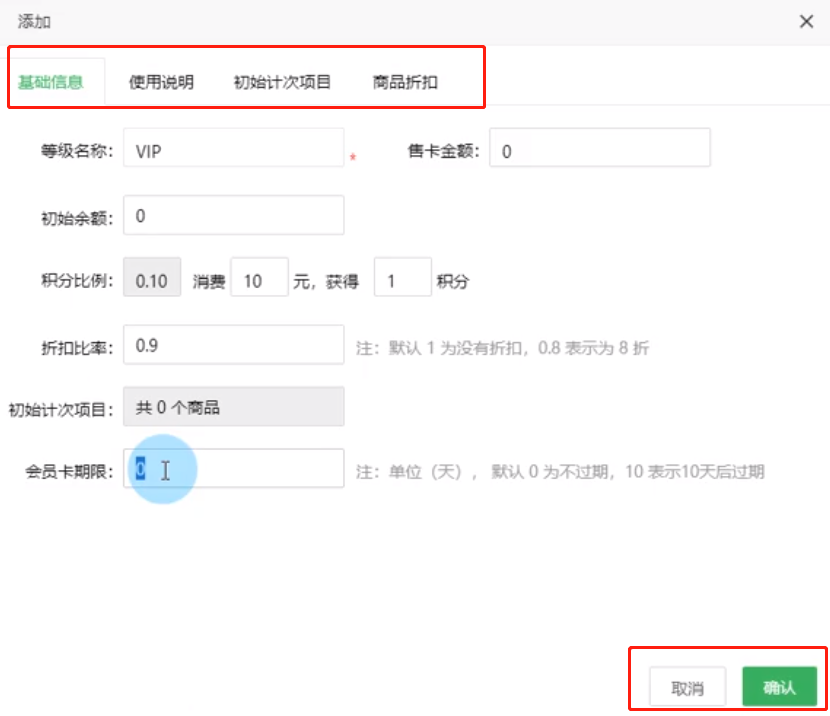Click the 售卡金额 label

(x=444, y=151)
